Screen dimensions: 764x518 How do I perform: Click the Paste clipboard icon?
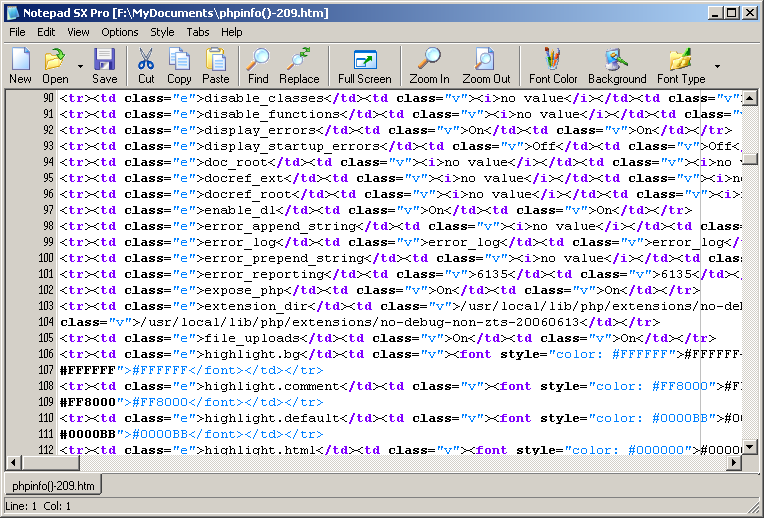pos(215,66)
